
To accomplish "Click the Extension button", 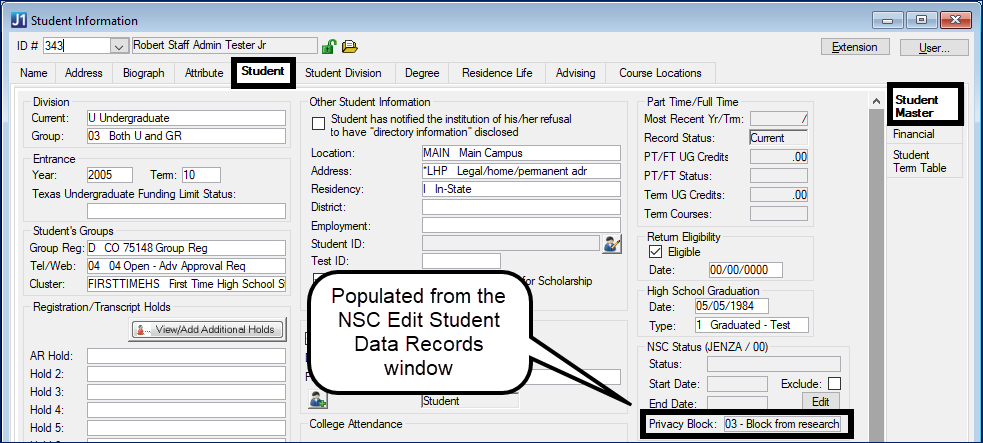I will click(x=855, y=47).
